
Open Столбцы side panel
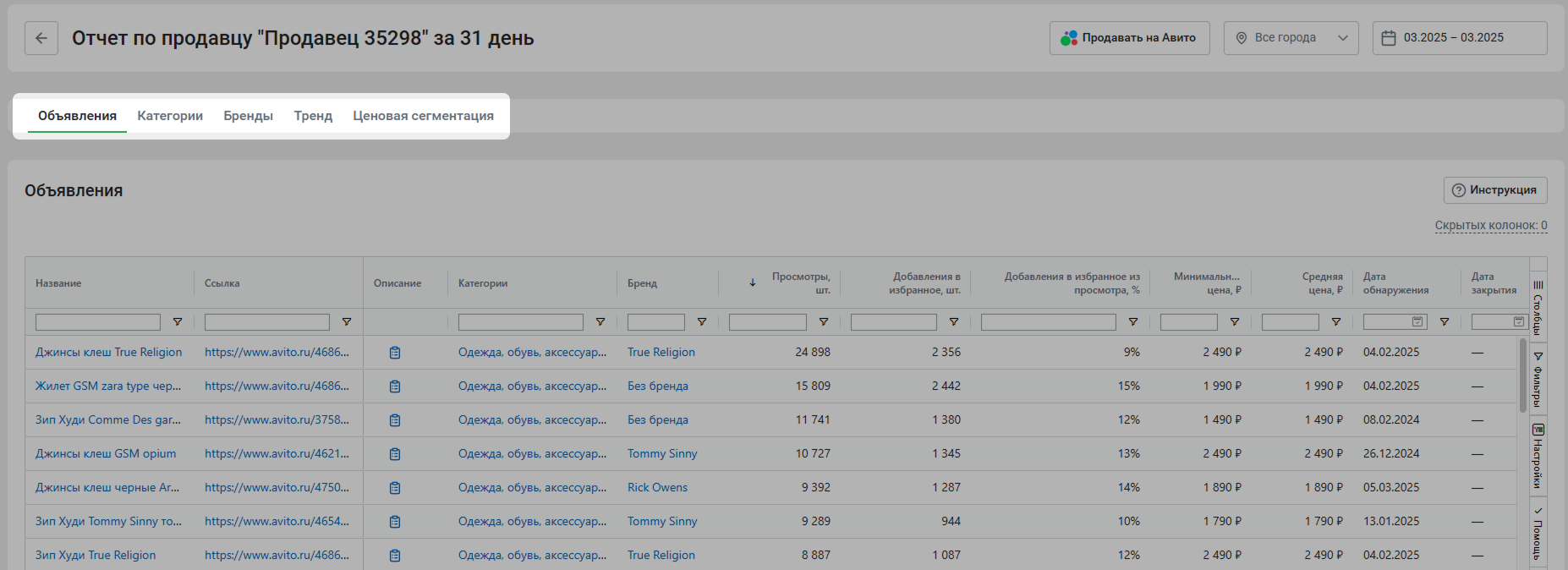tap(1538, 308)
